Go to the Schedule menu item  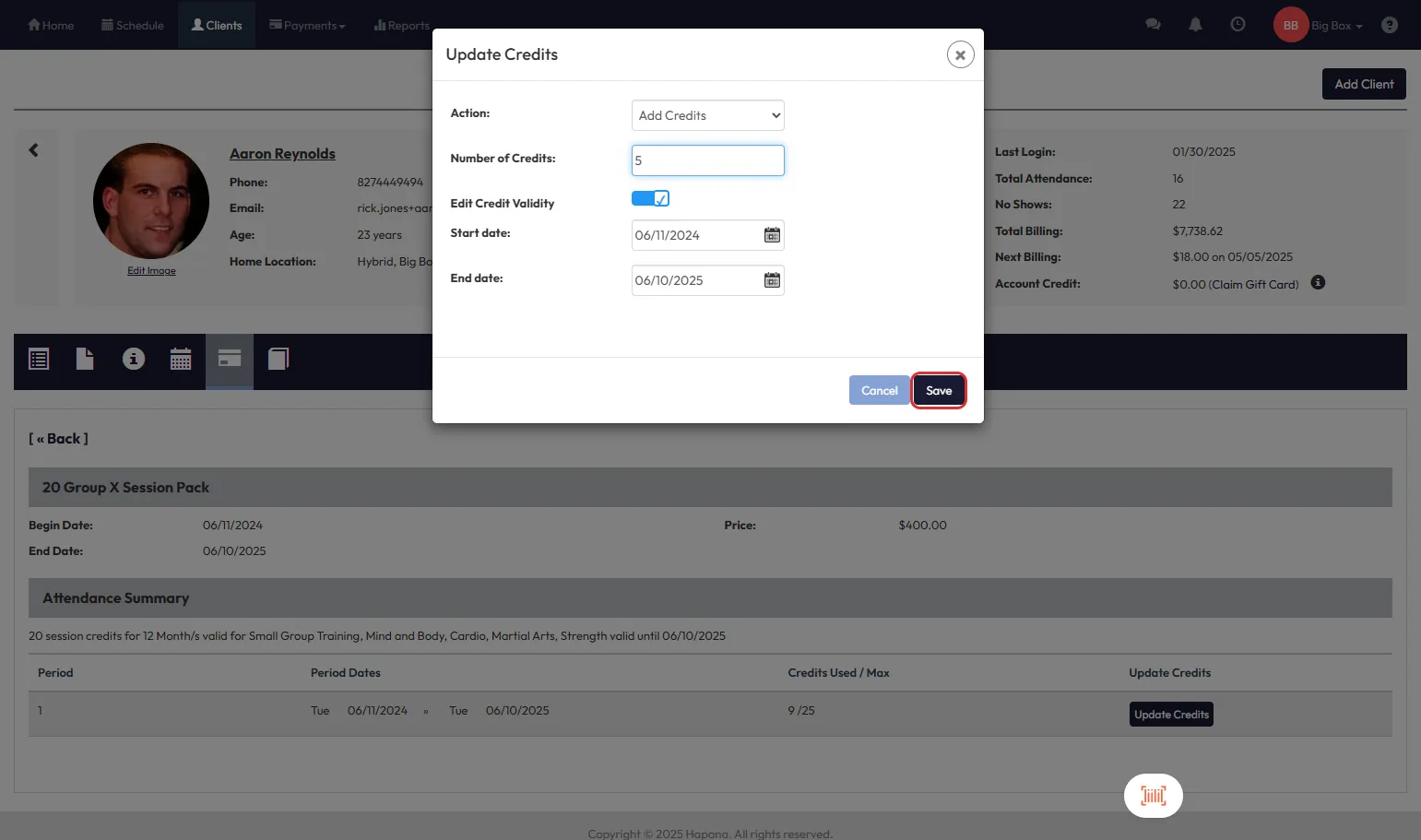pyautogui.click(x=132, y=25)
